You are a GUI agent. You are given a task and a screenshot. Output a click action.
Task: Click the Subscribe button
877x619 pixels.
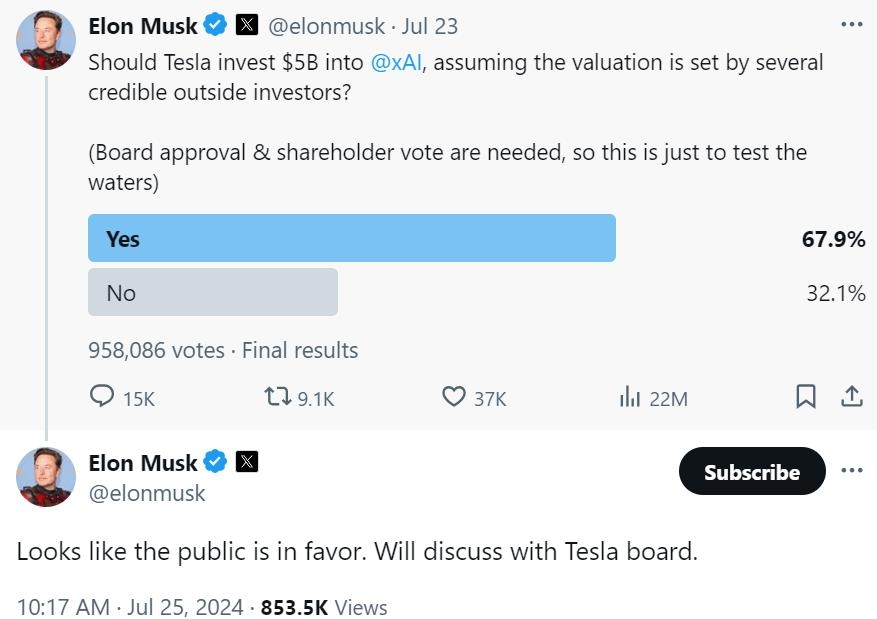pos(752,471)
